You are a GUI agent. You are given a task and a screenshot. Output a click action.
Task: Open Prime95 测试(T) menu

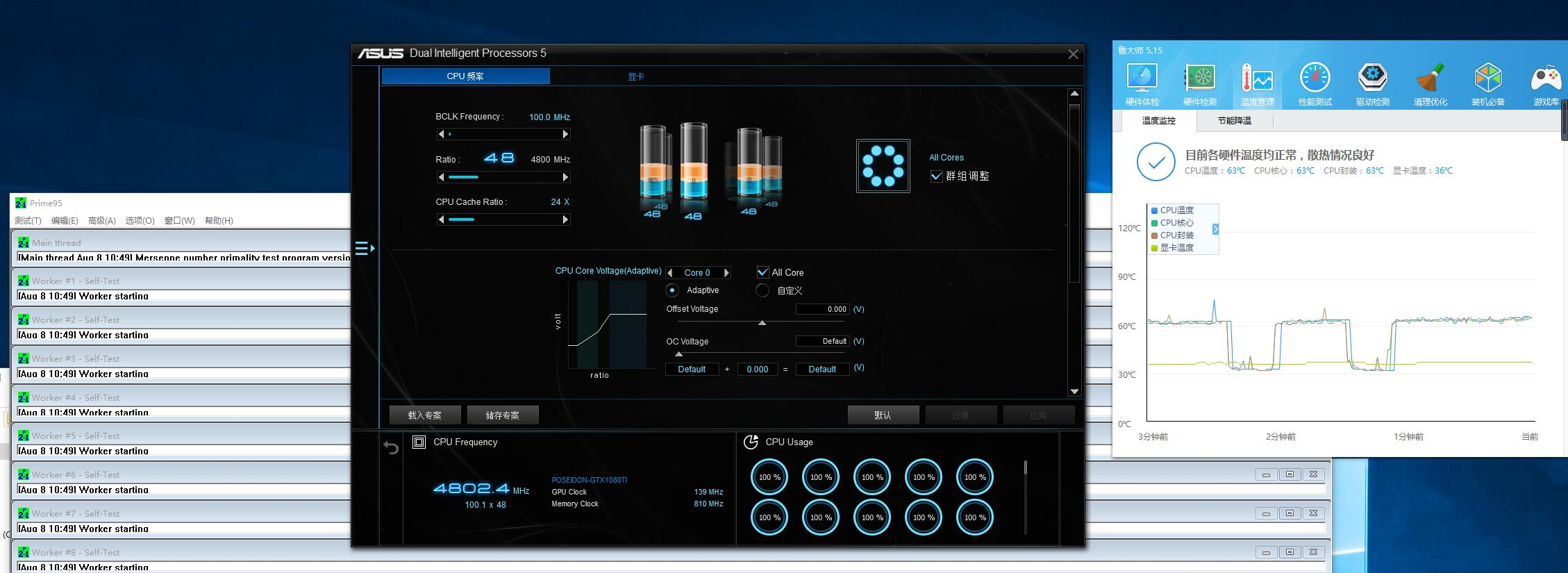point(28,221)
